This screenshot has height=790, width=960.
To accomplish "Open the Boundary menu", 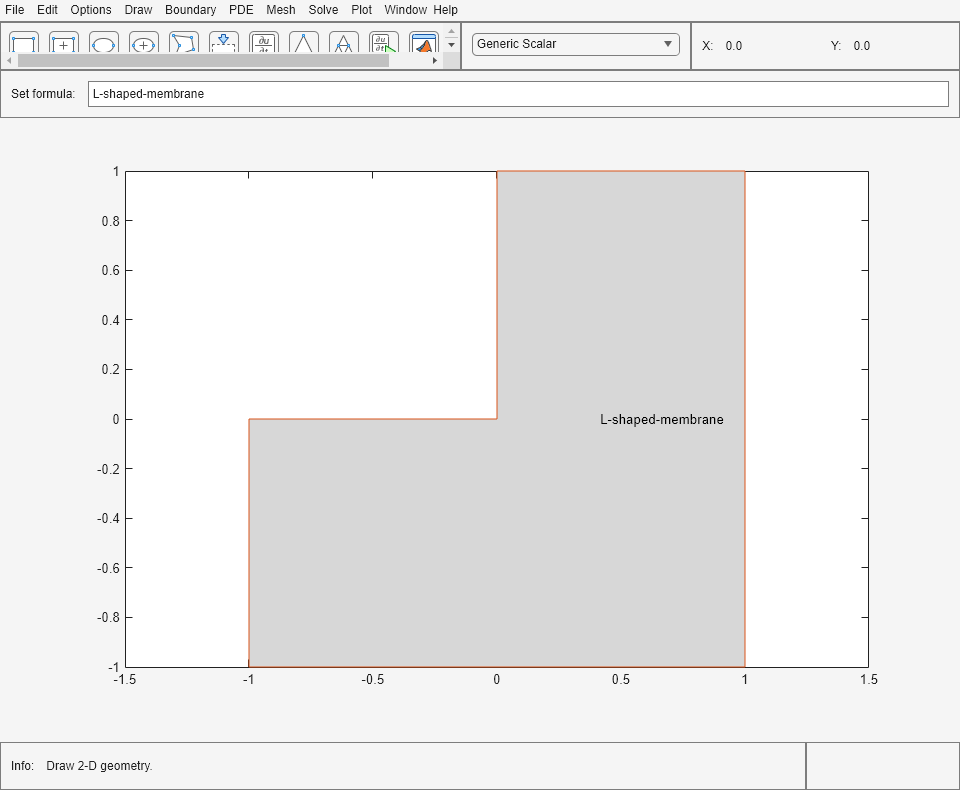I will click(190, 10).
